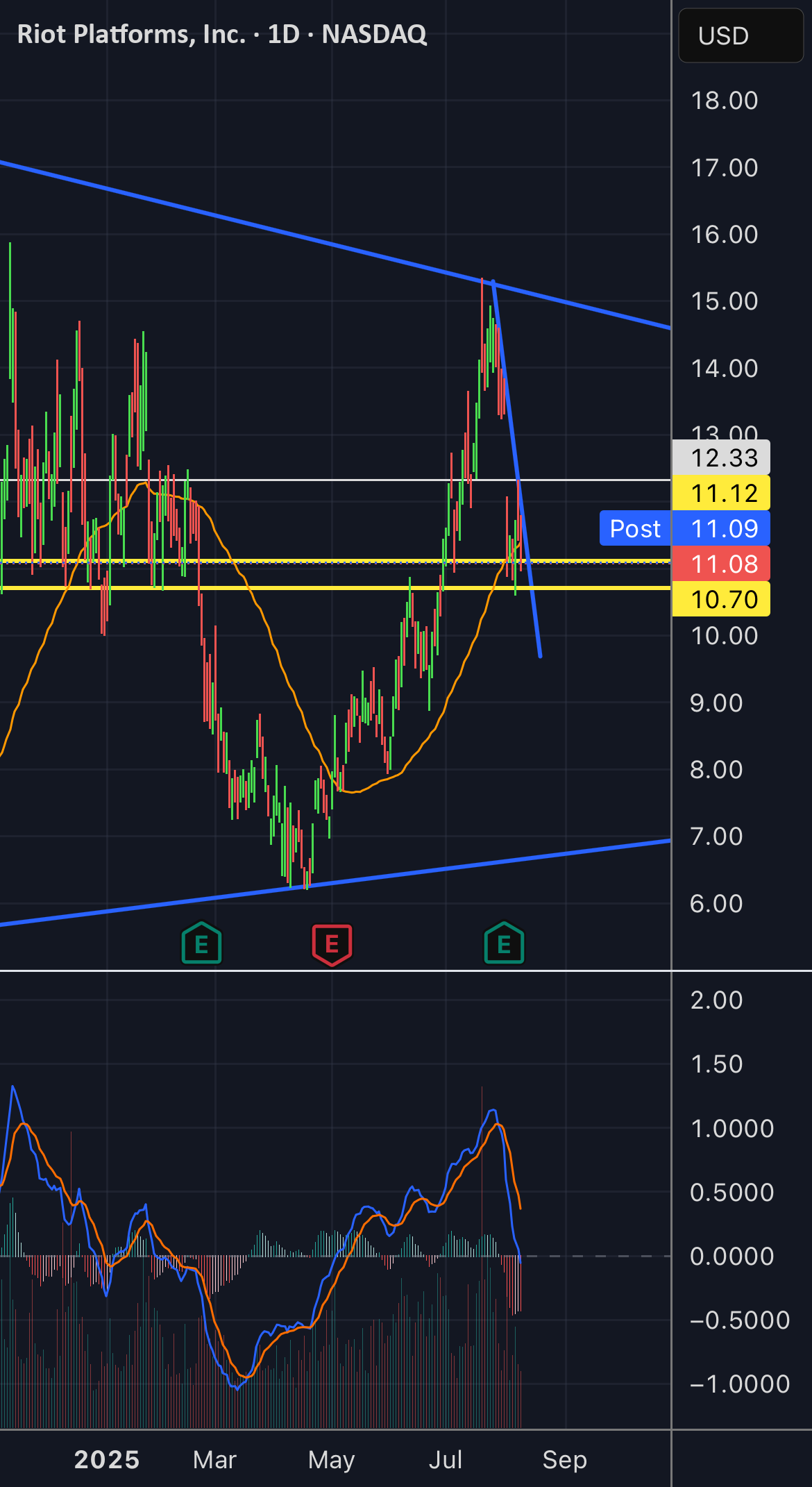Click the Sep label on time axis
This screenshot has width=812, height=1487.
click(564, 1459)
